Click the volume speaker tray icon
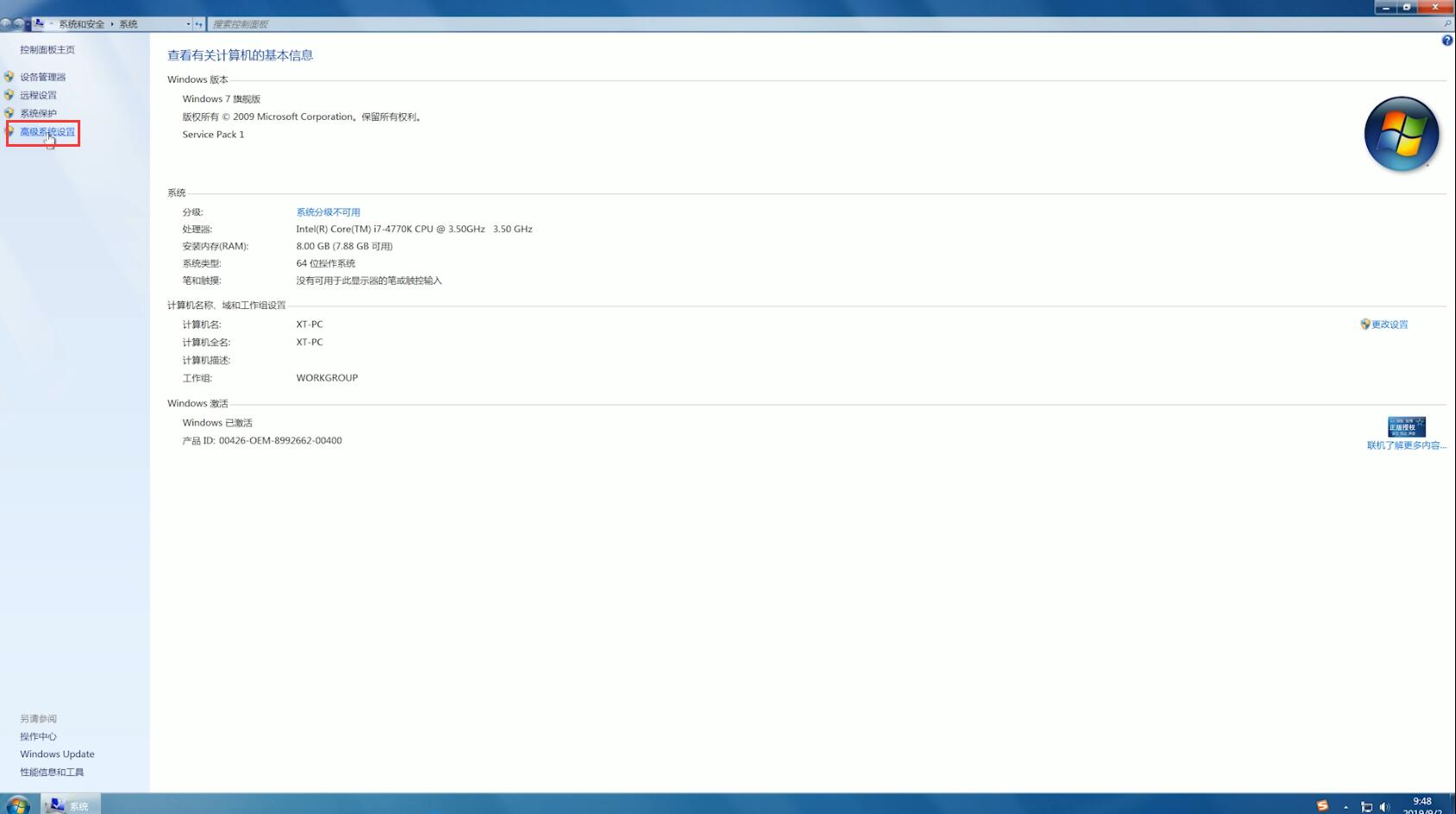Viewport: 1456px width, 814px height. point(1385,807)
